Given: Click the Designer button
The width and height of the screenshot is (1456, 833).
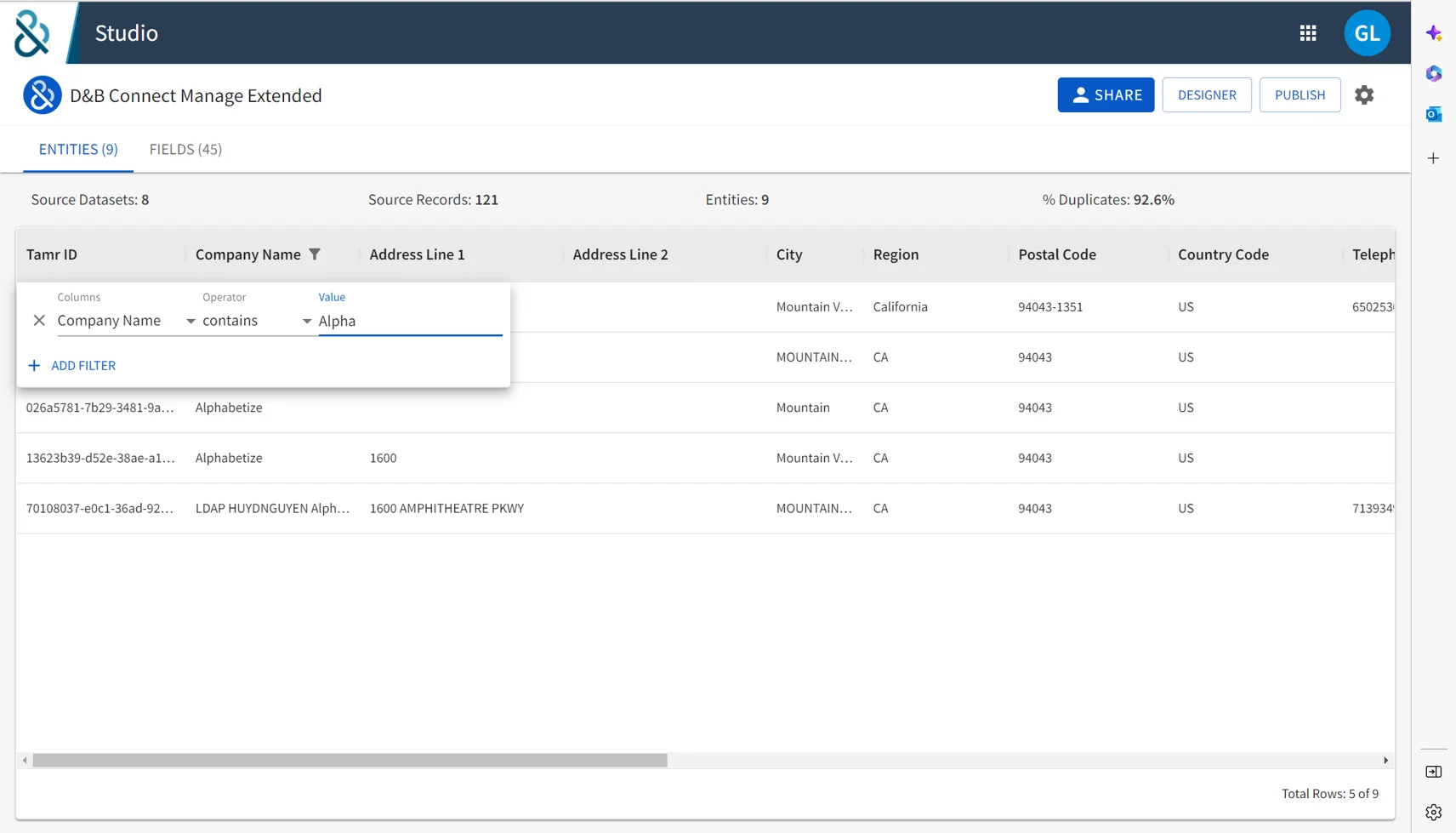Looking at the screenshot, I should pyautogui.click(x=1207, y=95).
